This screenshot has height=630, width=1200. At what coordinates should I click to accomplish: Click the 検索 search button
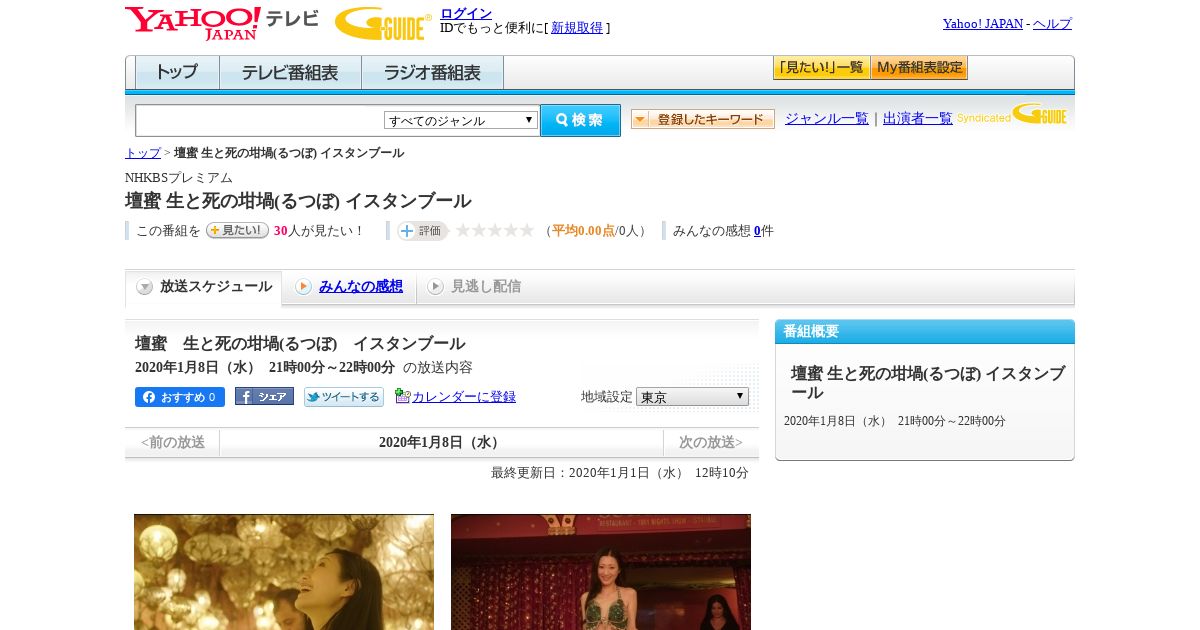click(580, 120)
